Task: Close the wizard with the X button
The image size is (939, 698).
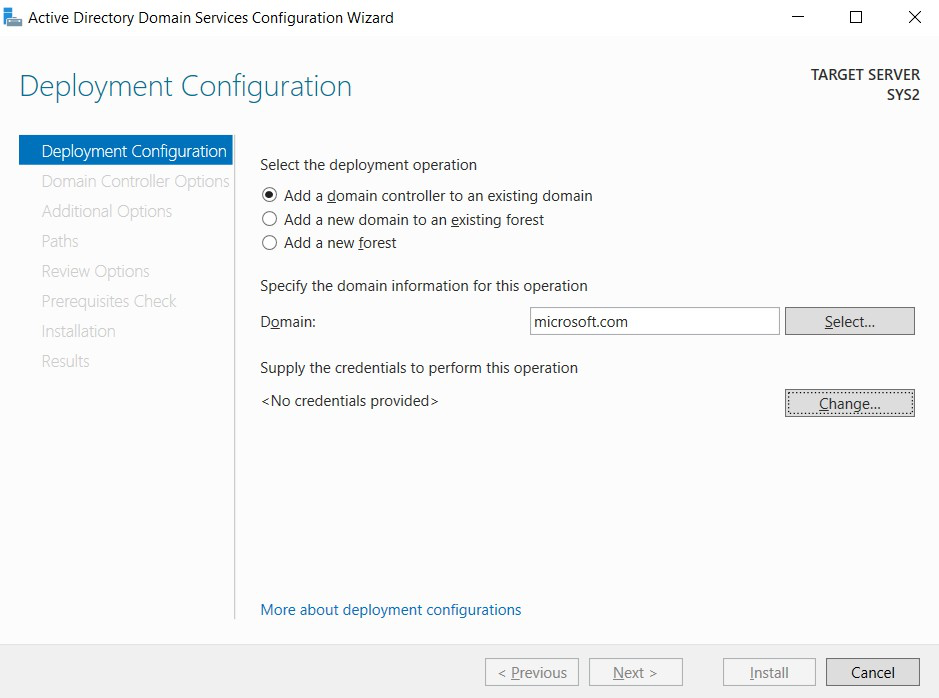Action: coord(914,17)
